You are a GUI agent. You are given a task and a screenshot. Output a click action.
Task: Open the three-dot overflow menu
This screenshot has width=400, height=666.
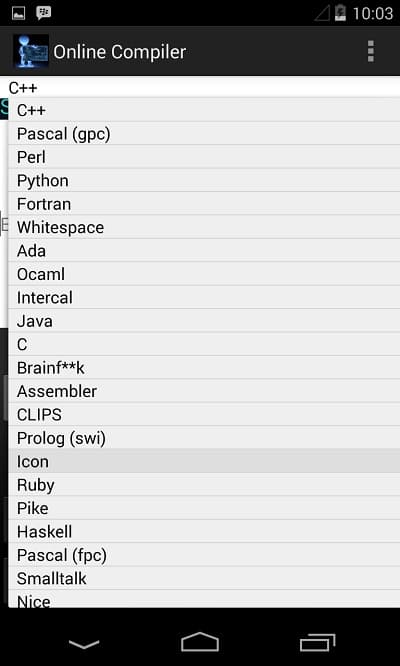(x=371, y=51)
